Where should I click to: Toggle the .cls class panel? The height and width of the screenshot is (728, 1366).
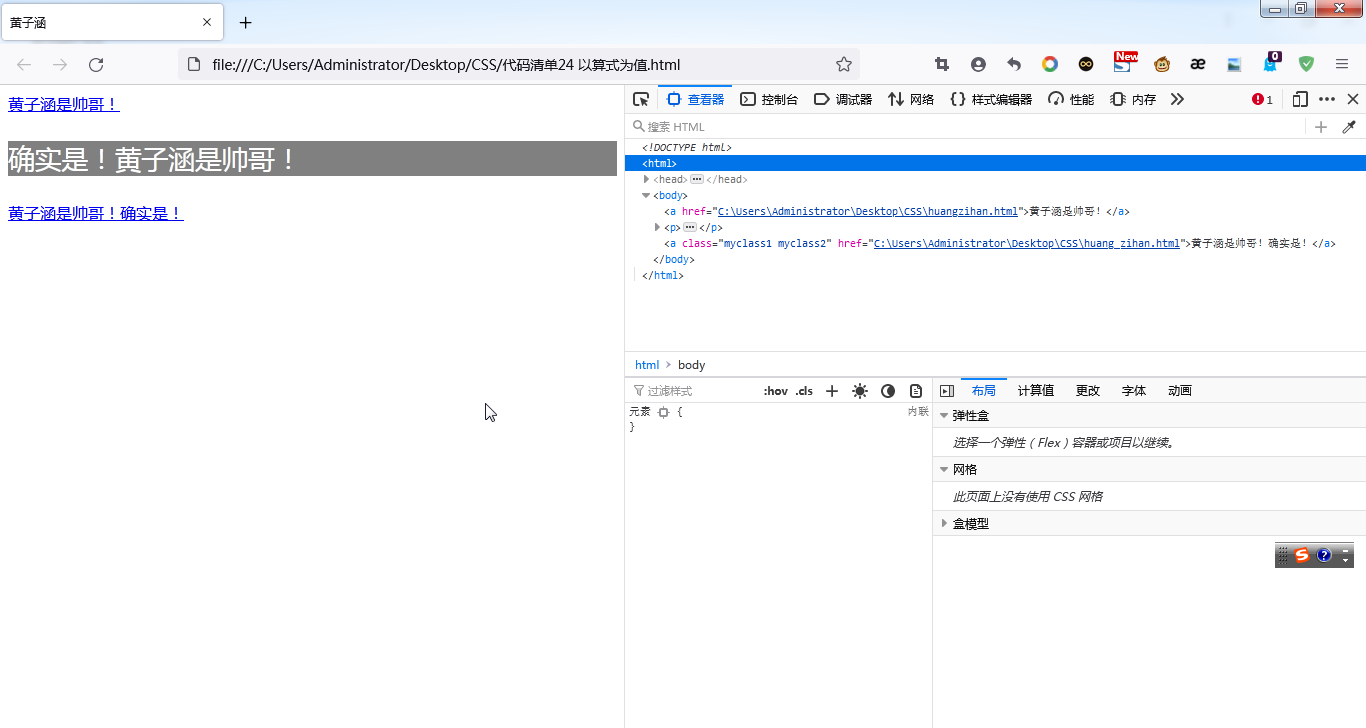coord(804,391)
